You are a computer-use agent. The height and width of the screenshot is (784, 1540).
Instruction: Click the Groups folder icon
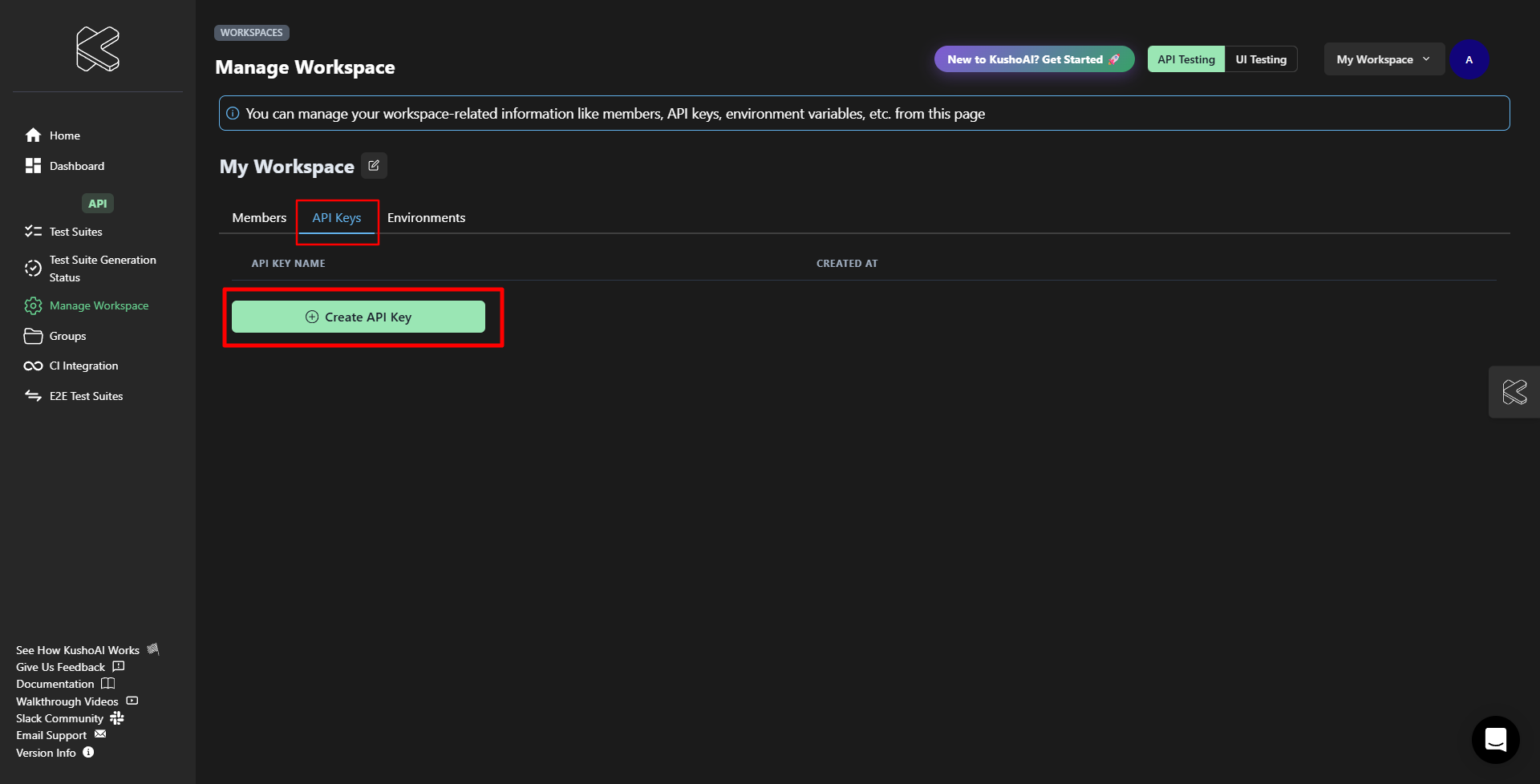click(x=33, y=336)
